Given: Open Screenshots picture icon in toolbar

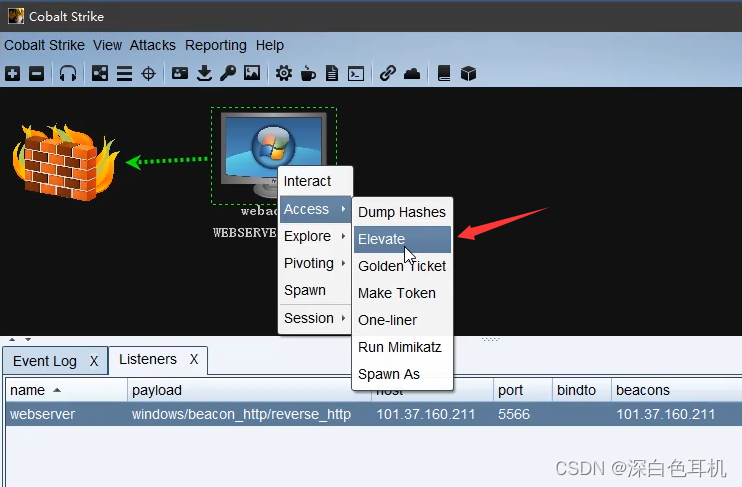Looking at the screenshot, I should pyautogui.click(x=252, y=73).
